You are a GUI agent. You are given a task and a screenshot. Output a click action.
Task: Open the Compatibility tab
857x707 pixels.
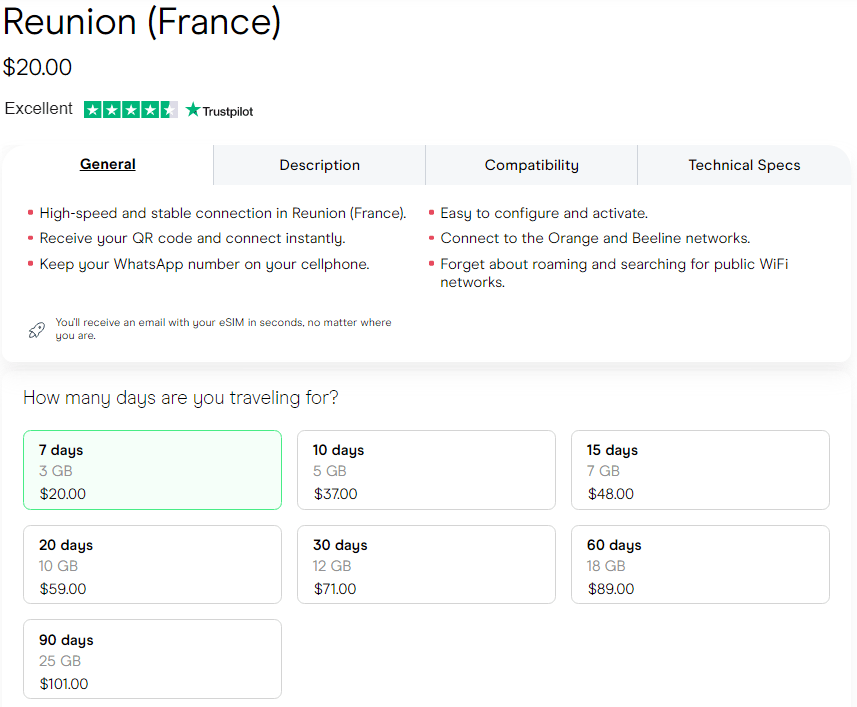tap(531, 166)
